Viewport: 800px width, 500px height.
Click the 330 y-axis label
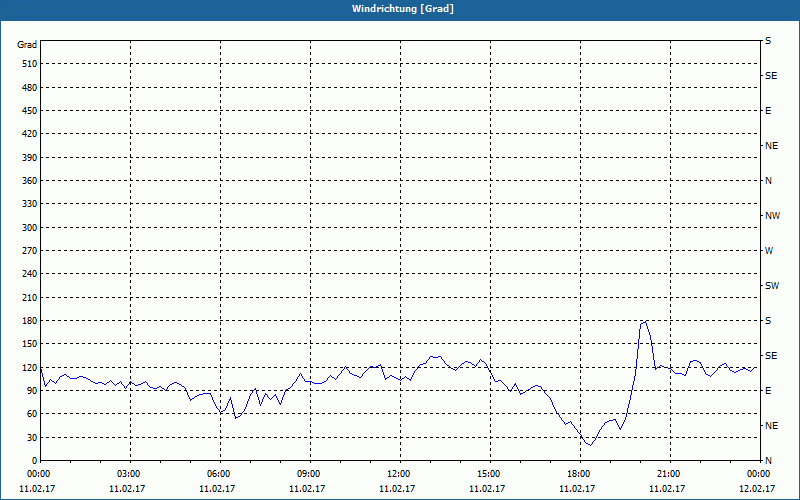[x=30, y=204]
